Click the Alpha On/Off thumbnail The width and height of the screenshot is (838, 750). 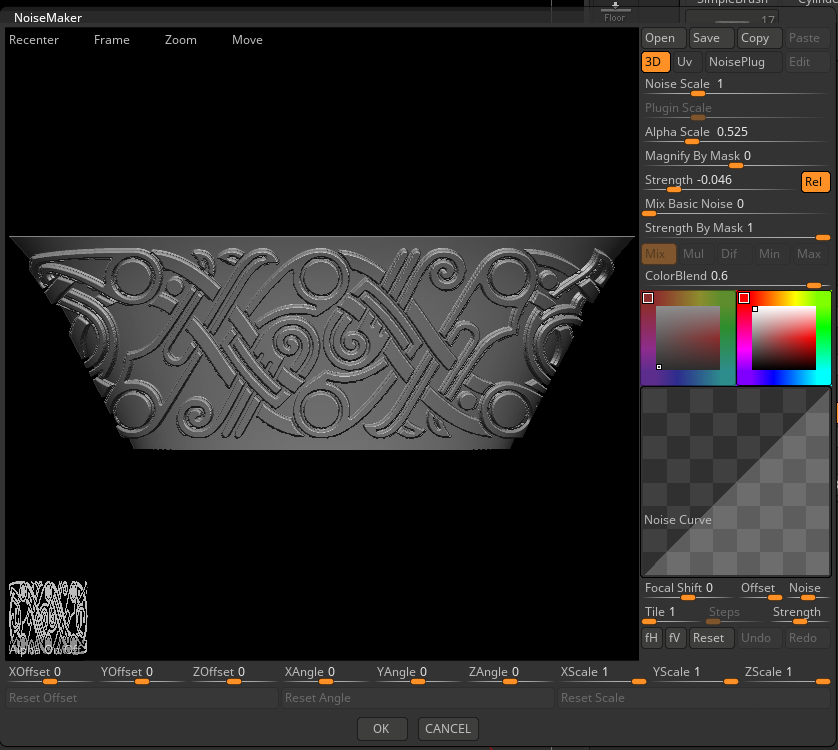[48, 618]
